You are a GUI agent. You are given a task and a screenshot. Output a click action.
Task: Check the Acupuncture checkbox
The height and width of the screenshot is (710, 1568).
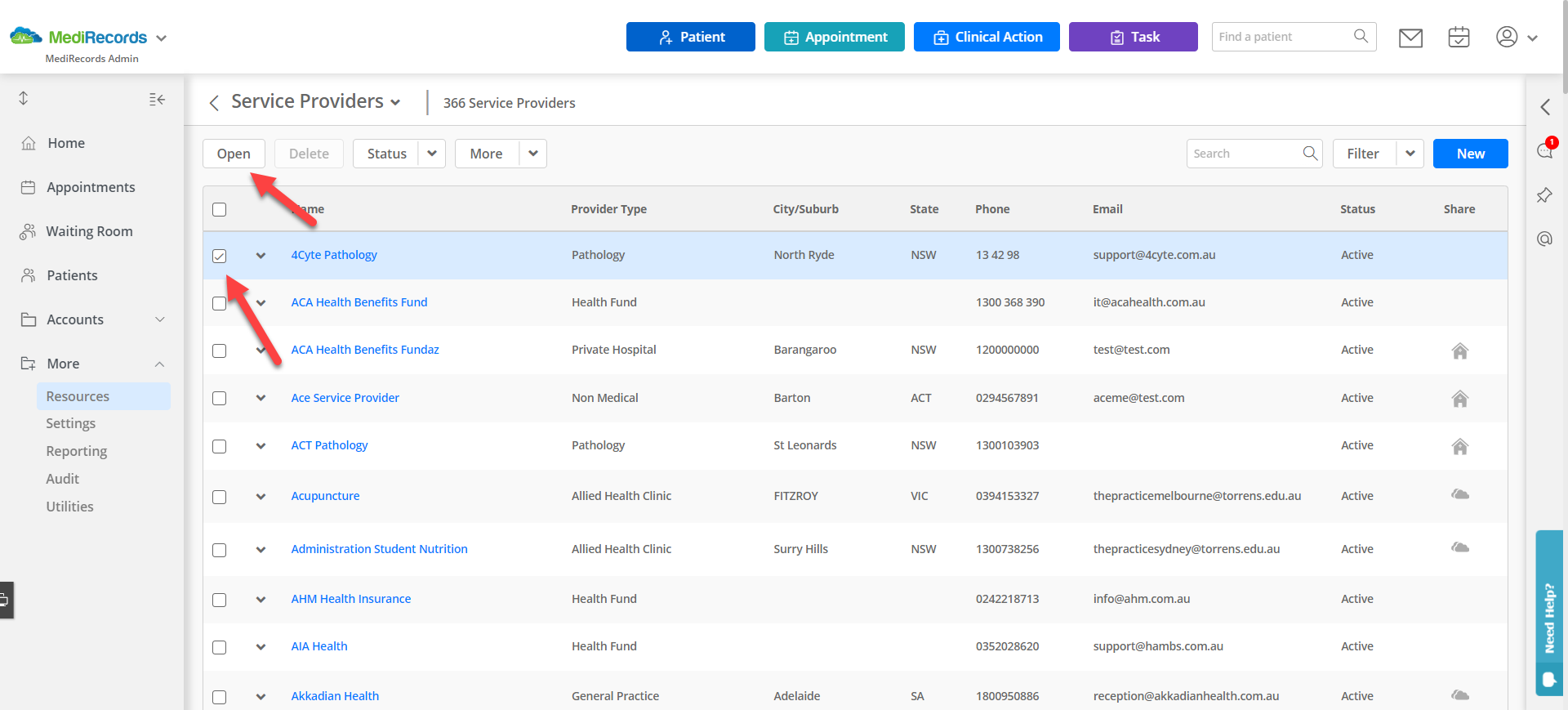(219, 497)
